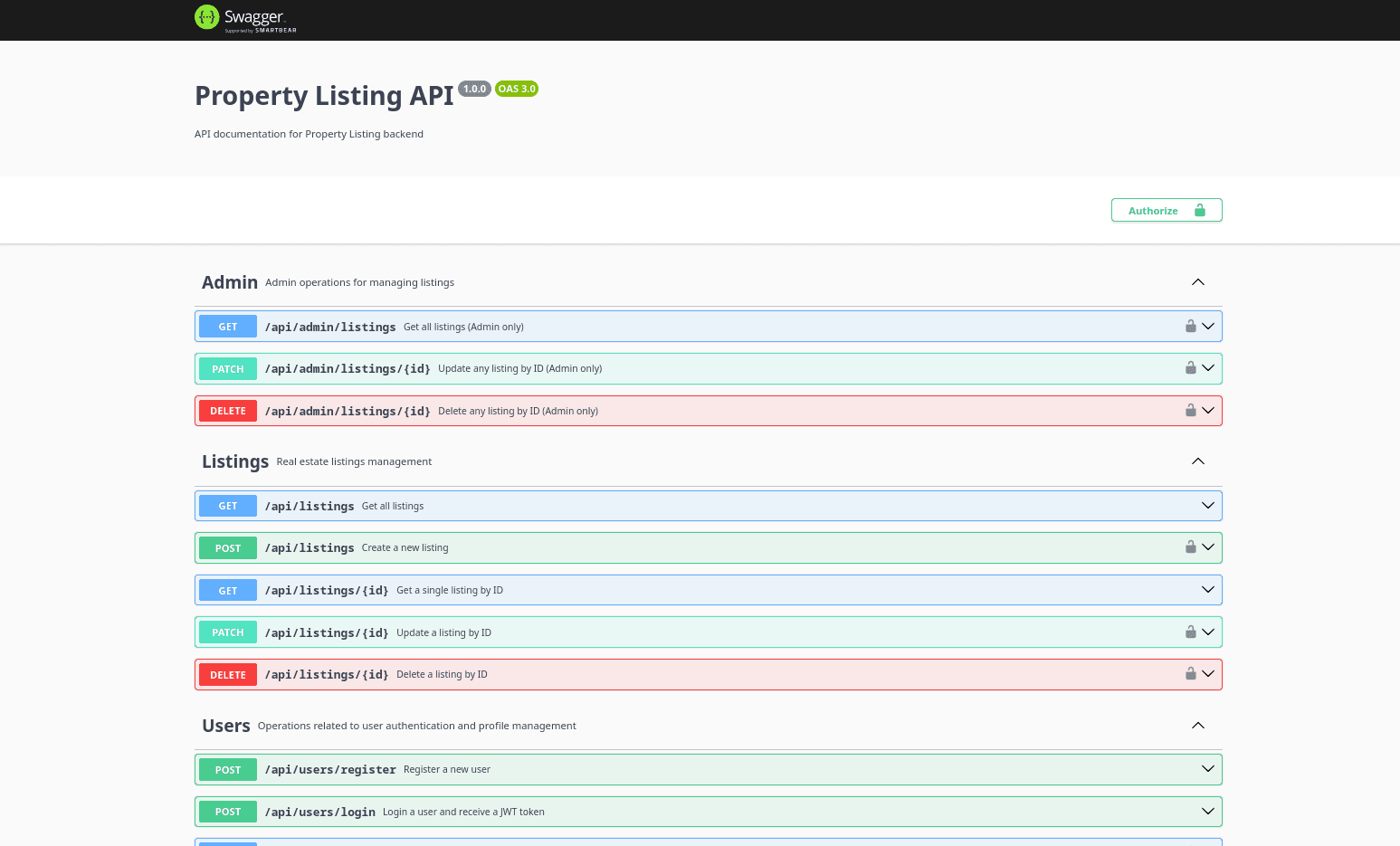Expand GET /api/listings/{id} with its arrow
Image resolution: width=1400 pixels, height=846 pixels.
1208,589
